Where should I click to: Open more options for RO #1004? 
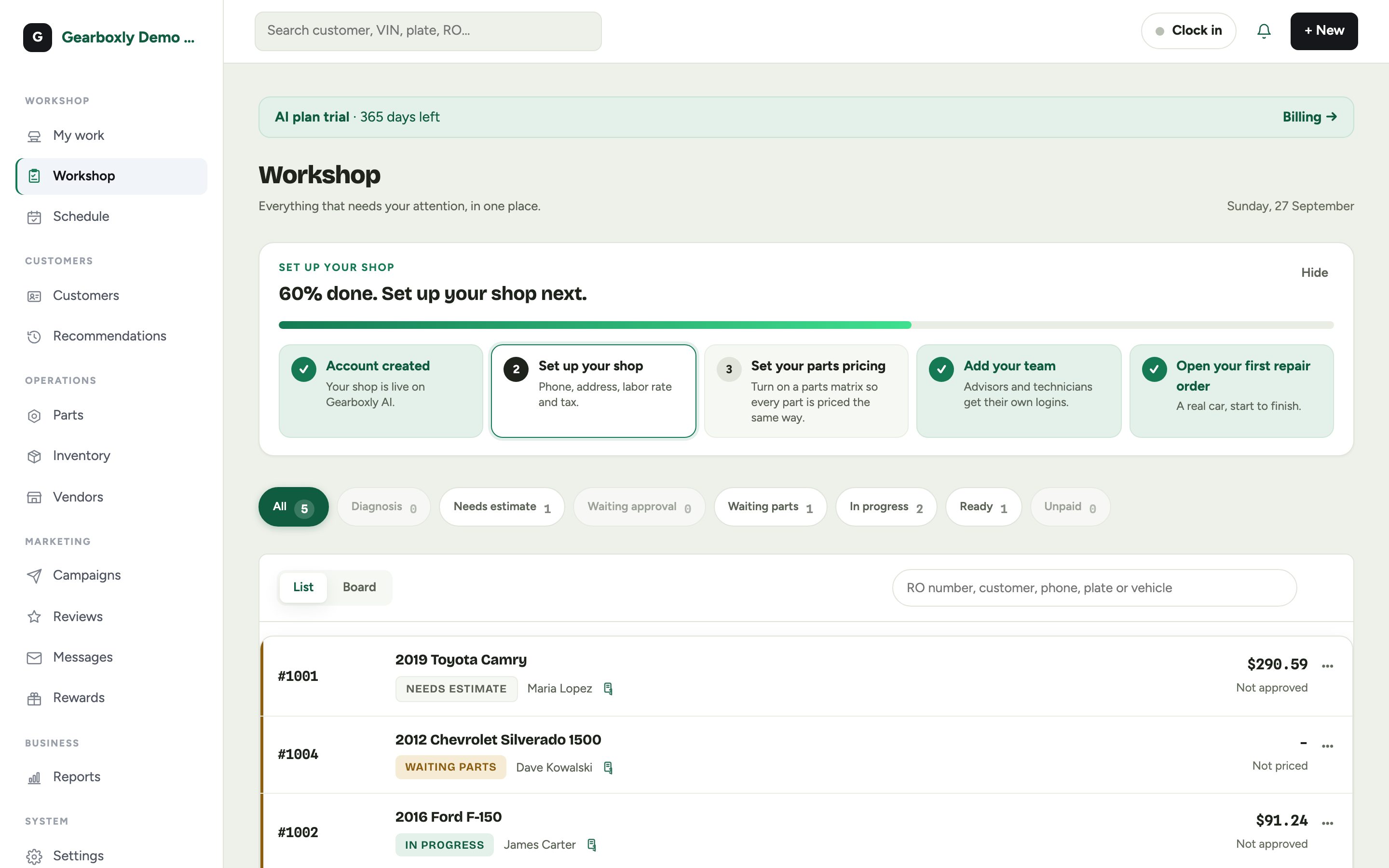coord(1327,746)
